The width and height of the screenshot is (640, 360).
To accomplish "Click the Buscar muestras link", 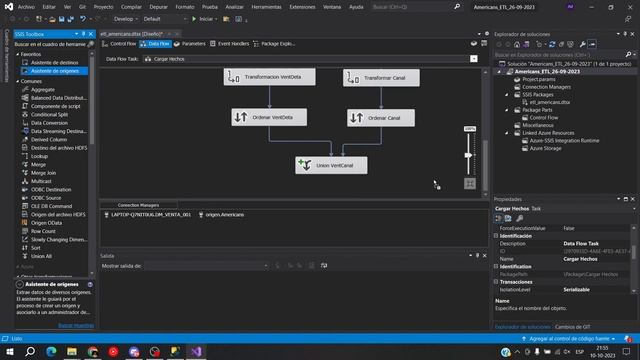I will point(76,326).
